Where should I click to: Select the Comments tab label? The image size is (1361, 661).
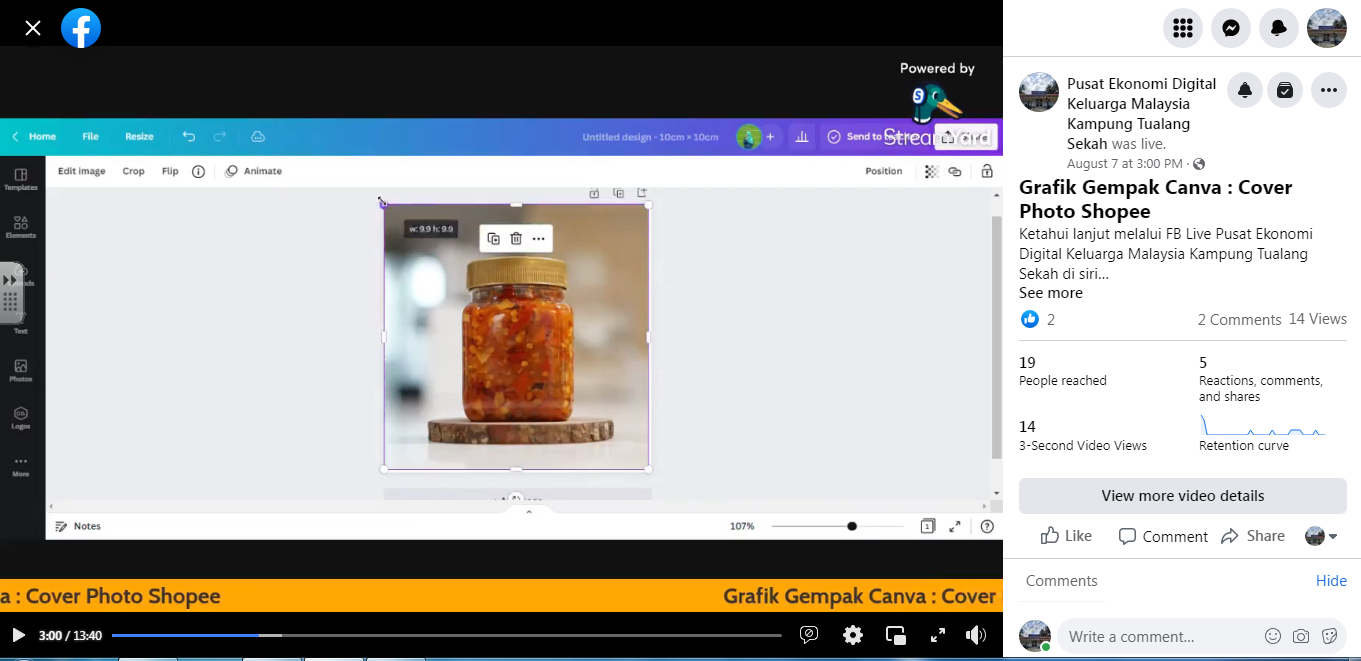click(x=1062, y=581)
